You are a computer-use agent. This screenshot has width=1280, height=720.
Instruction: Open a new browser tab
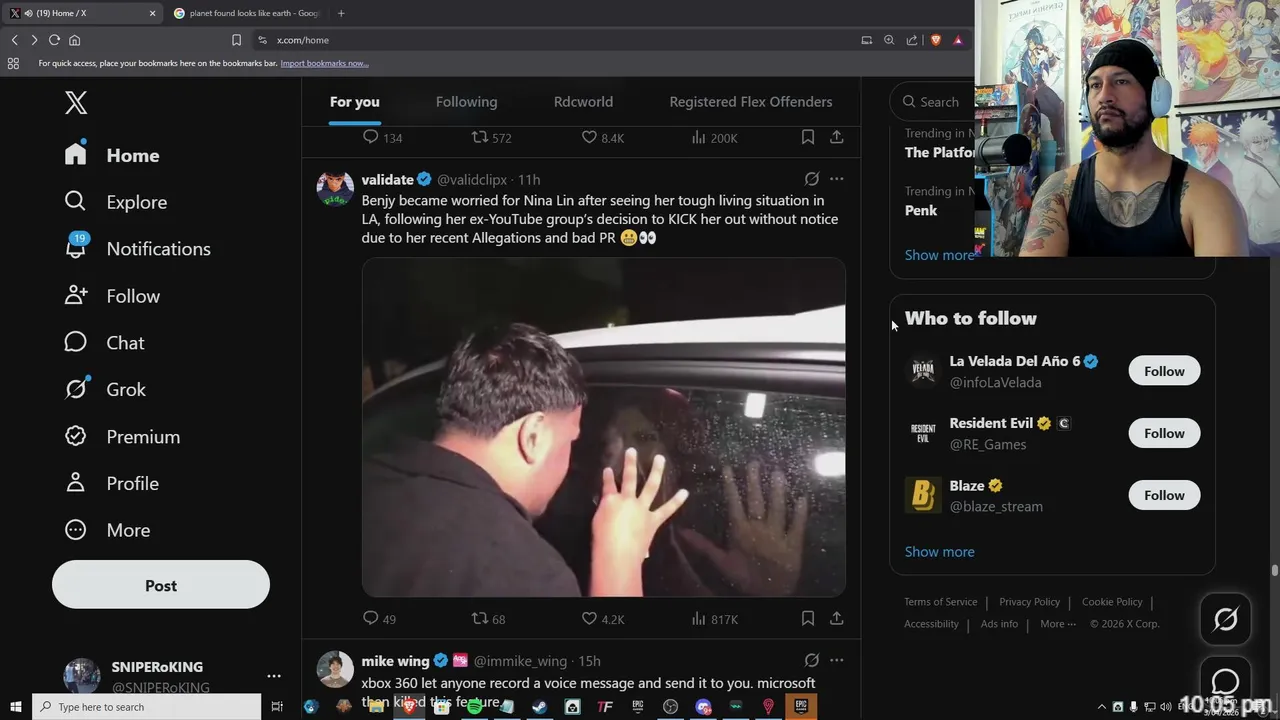pyautogui.click(x=341, y=13)
